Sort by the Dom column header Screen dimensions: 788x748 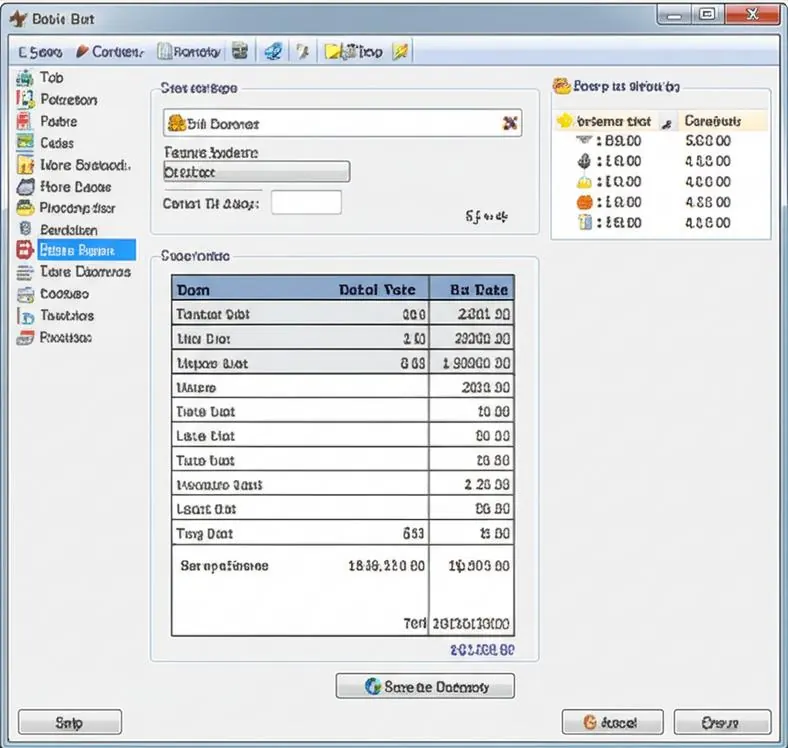click(x=194, y=290)
